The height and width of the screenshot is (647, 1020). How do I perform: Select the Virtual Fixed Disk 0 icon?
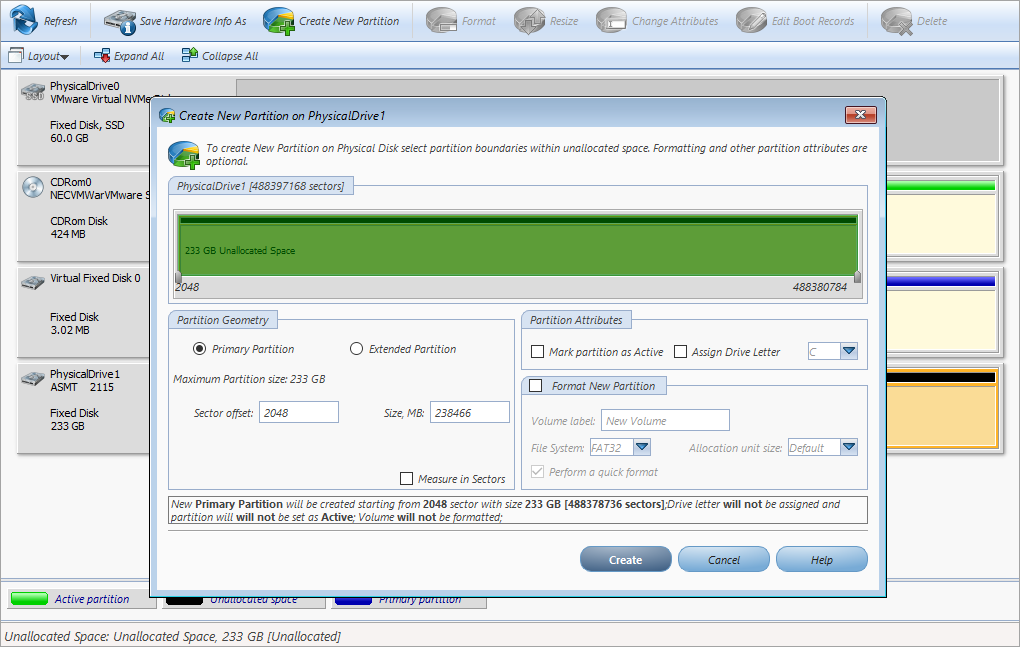tap(34, 283)
